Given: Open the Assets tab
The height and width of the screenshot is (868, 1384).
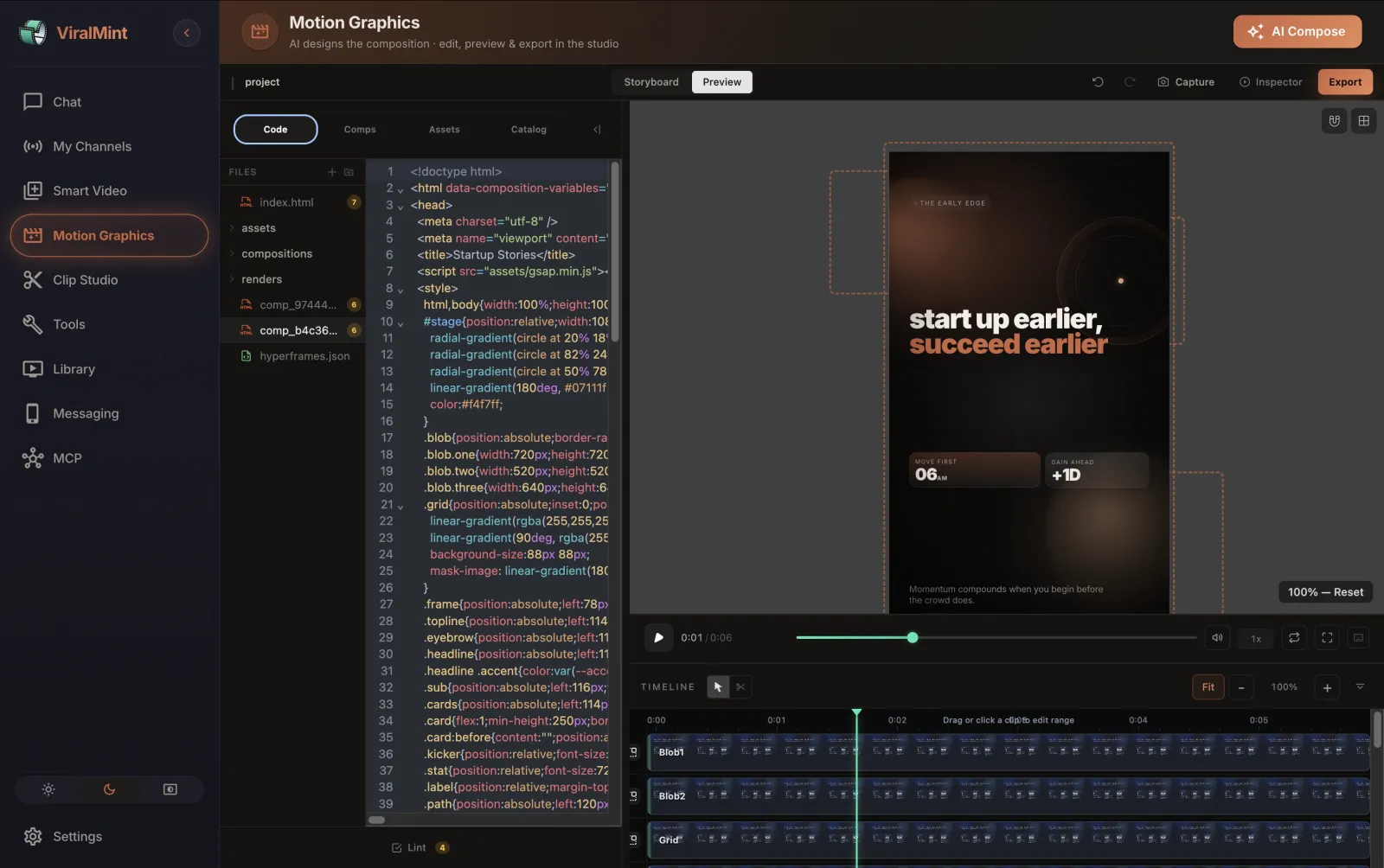Looking at the screenshot, I should (444, 130).
